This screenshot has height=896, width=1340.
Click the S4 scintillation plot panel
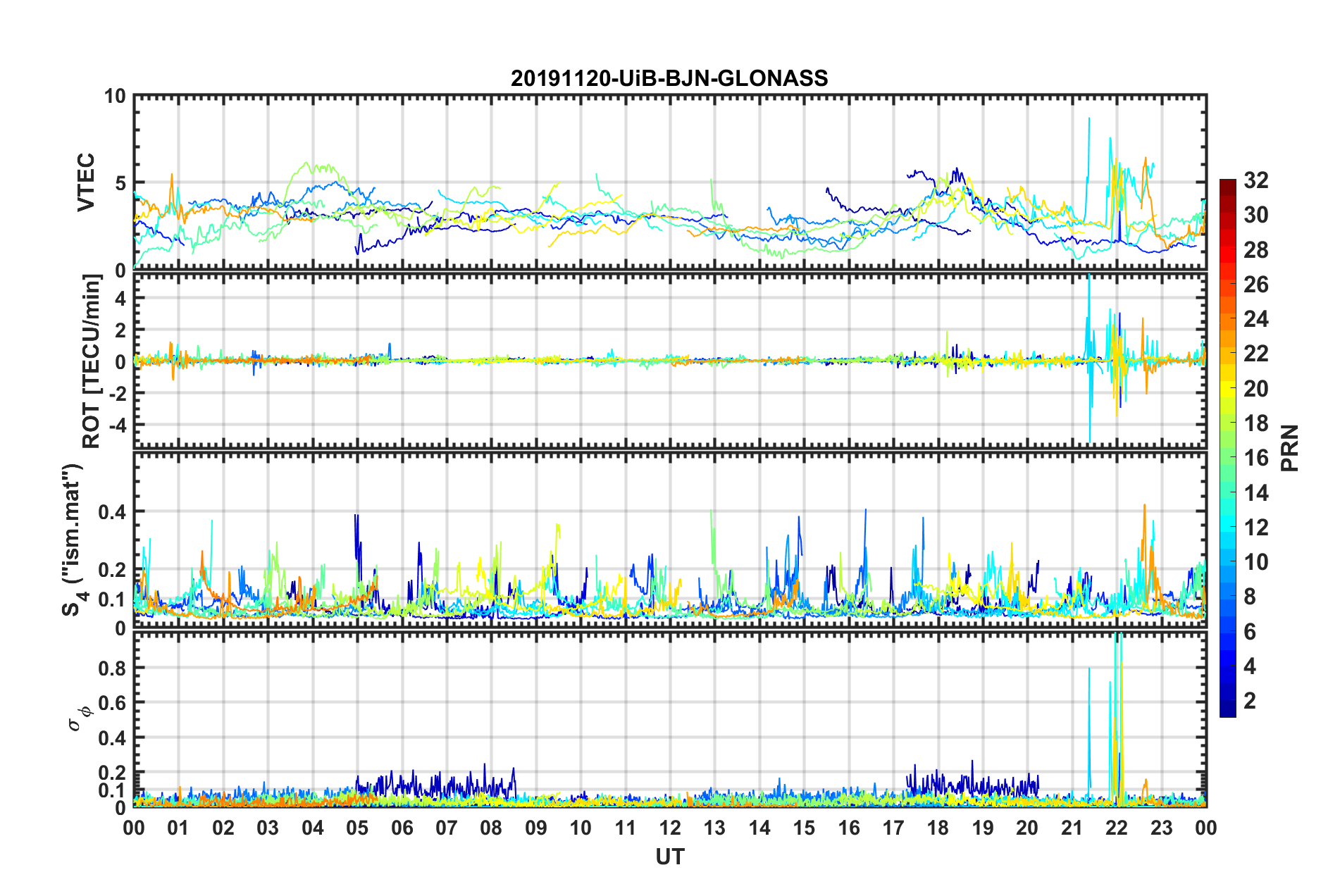[670, 540]
